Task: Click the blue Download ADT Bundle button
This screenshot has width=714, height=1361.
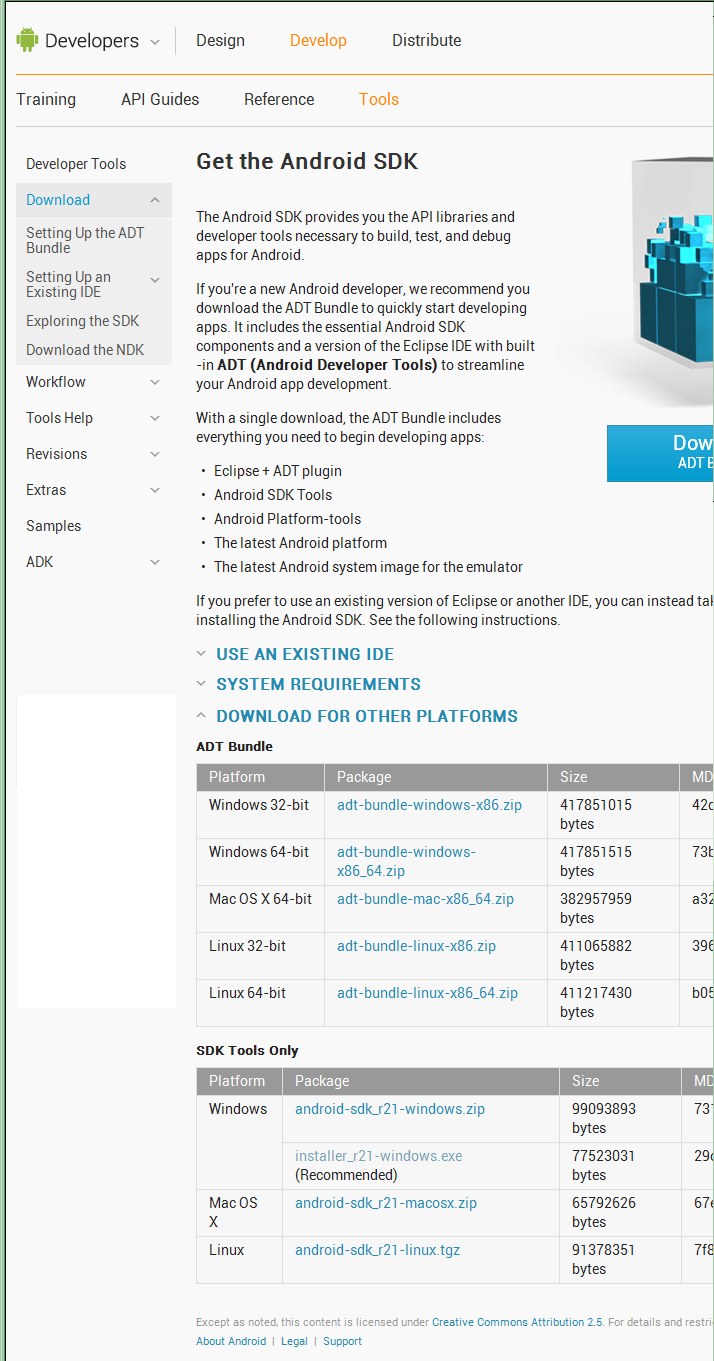Action: [x=660, y=453]
